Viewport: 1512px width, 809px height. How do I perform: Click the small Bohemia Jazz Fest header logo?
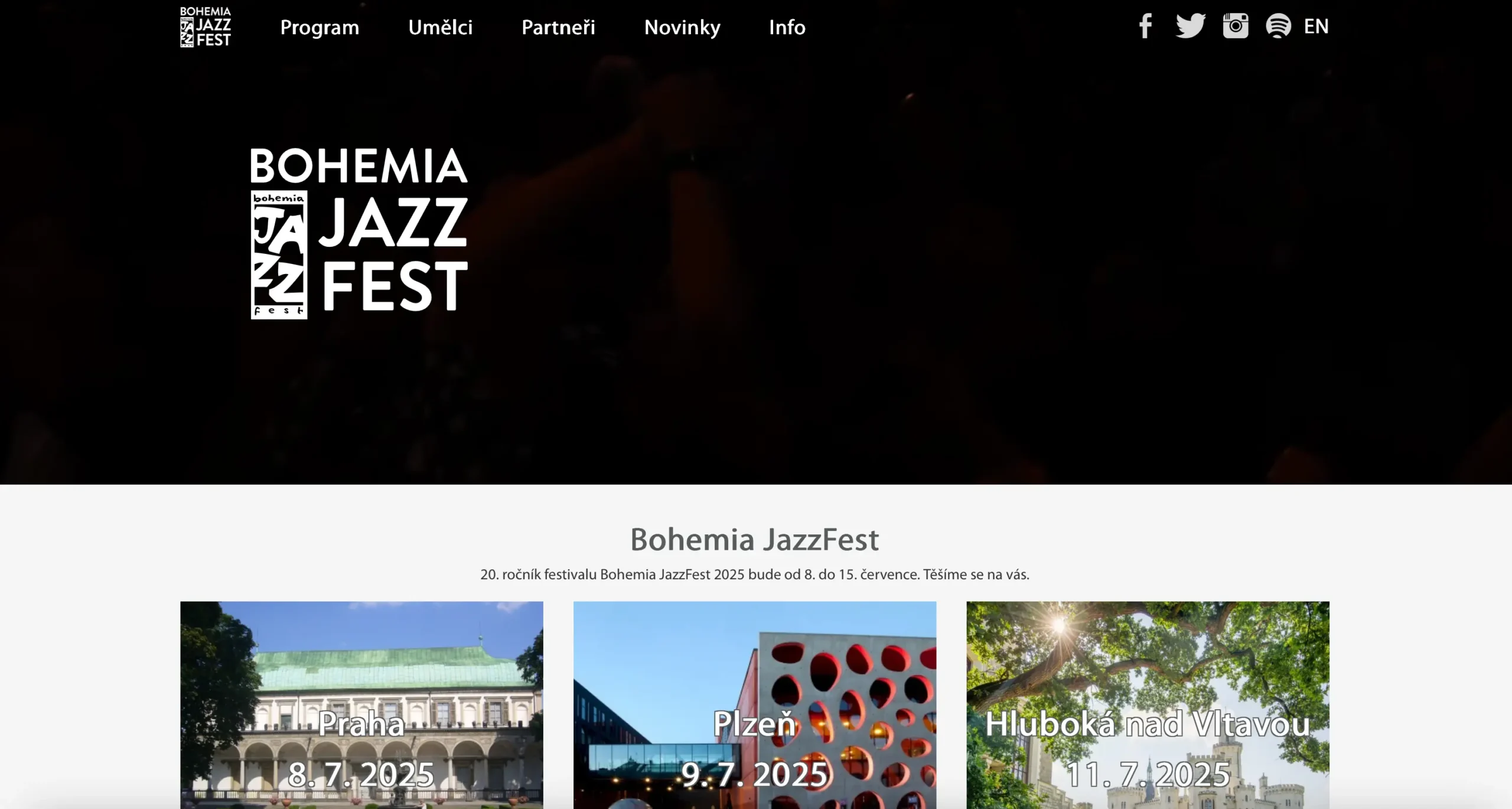click(x=206, y=27)
